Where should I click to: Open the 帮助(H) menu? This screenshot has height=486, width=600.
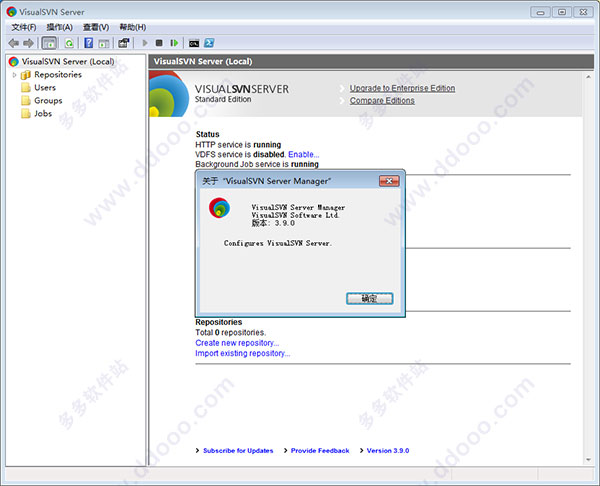(x=133, y=27)
